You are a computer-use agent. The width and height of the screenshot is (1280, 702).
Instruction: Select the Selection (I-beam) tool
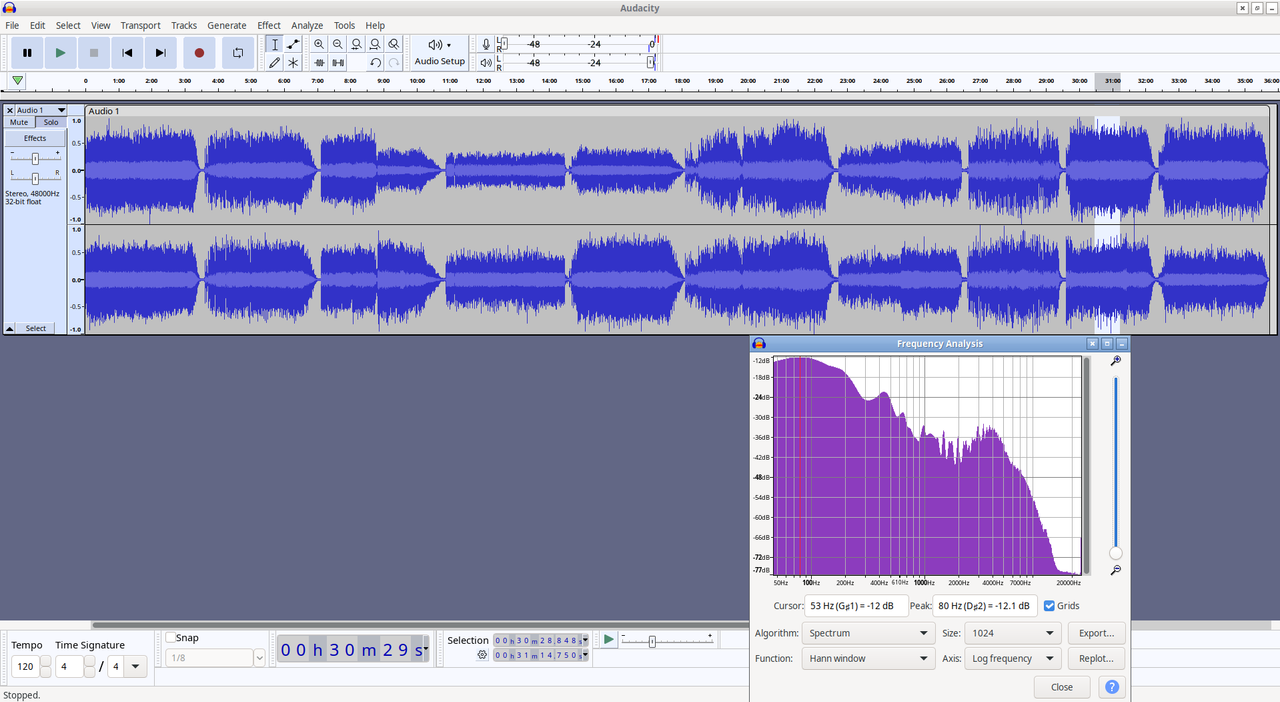pos(275,44)
